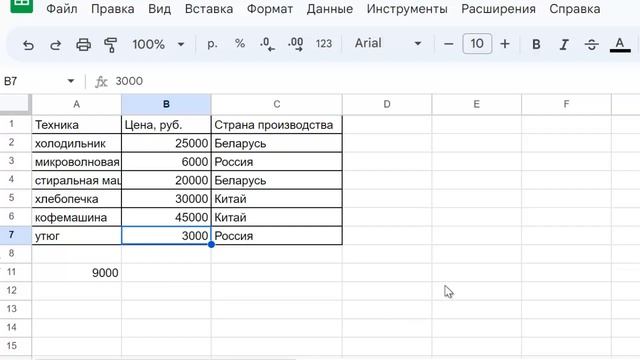Select the Китай cell in row 5
The image size is (640, 360).
(277, 199)
